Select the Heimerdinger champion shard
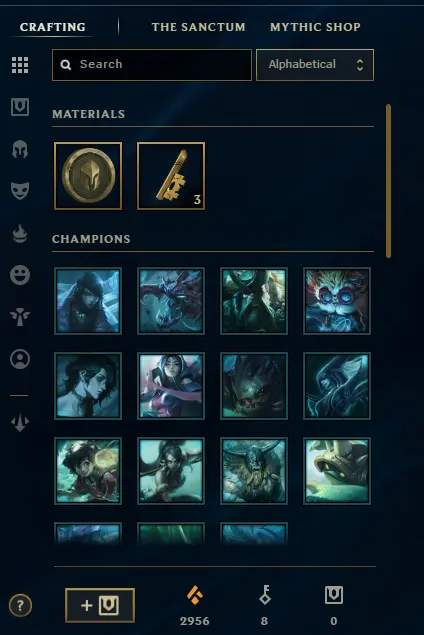The width and height of the screenshot is (424, 635). pos(337,301)
